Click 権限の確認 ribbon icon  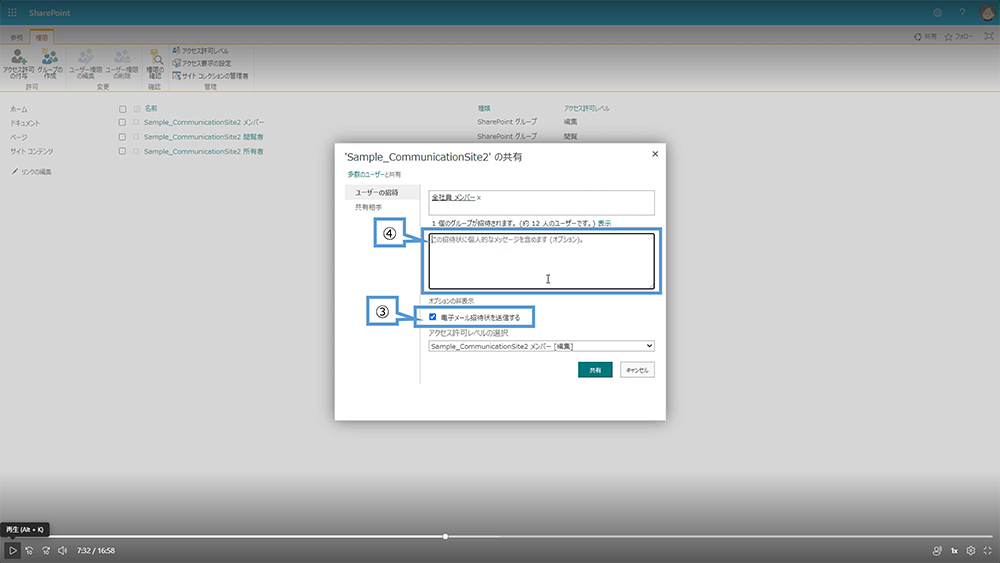click(155, 64)
